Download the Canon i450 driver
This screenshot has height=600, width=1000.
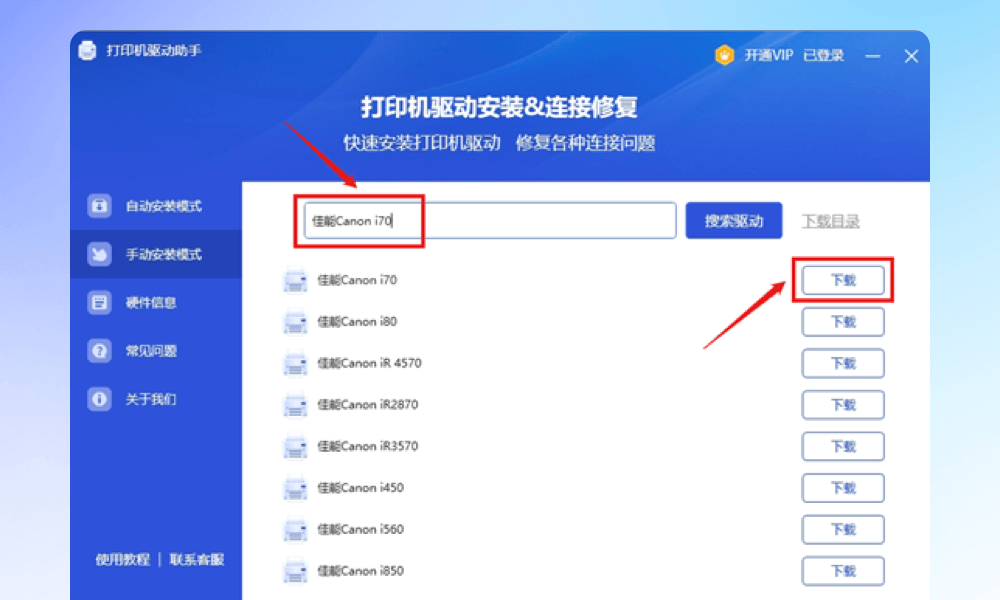(x=843, y=488)
